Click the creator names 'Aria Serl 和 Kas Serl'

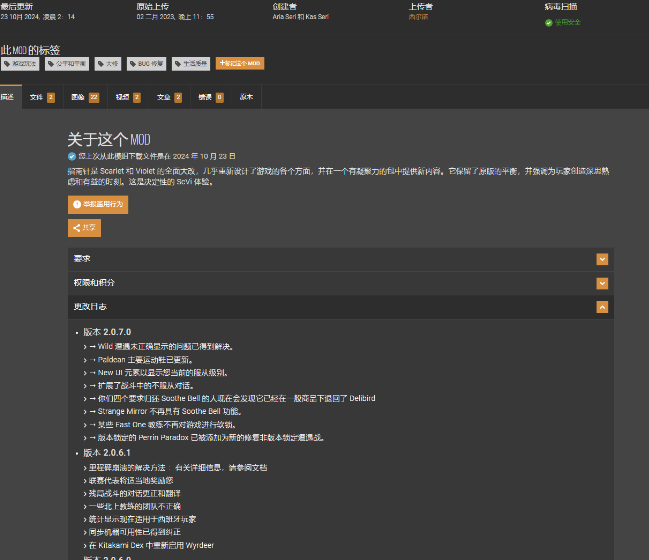[300, 17]
